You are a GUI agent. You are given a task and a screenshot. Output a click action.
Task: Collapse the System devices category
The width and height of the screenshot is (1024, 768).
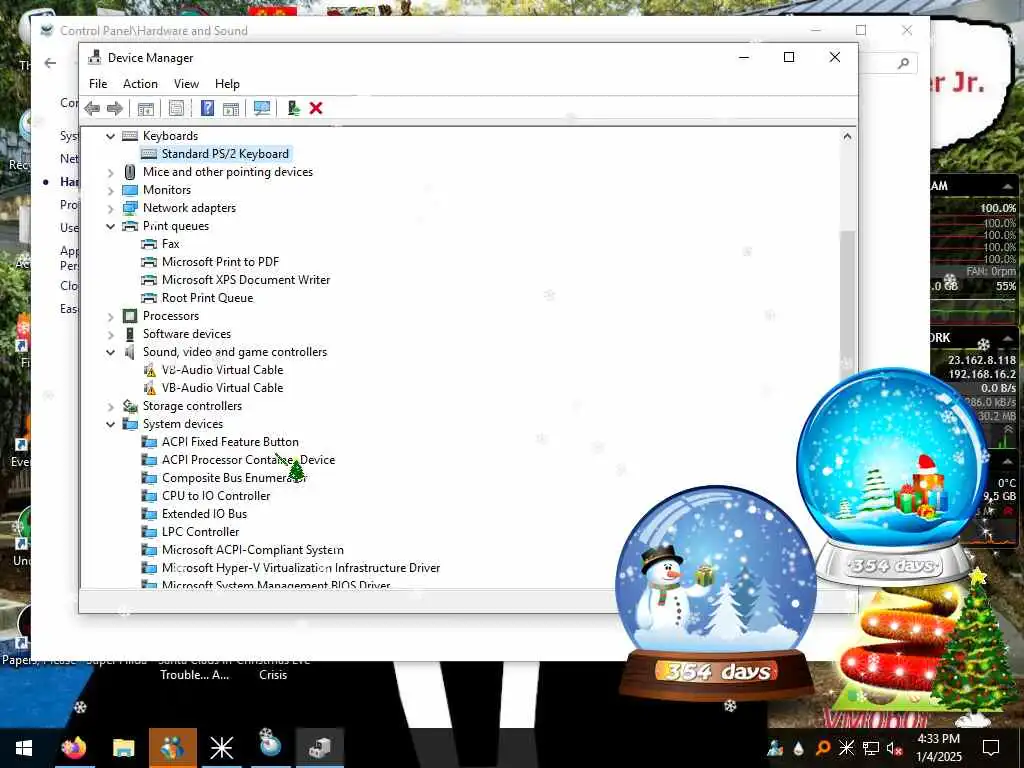pos(110,424)
